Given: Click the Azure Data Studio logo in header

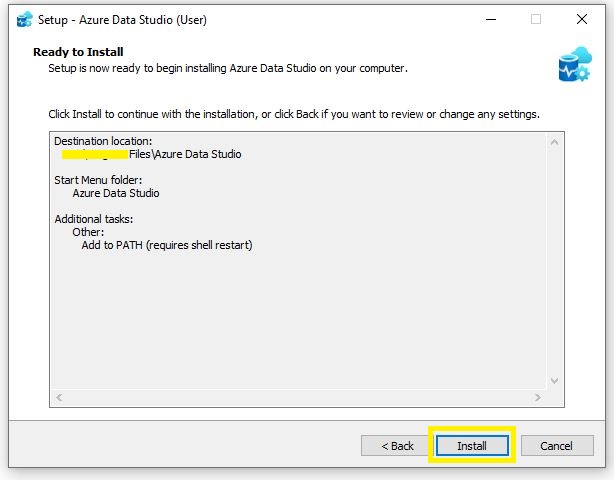Looking at the screenshot, I should (574, 63).
